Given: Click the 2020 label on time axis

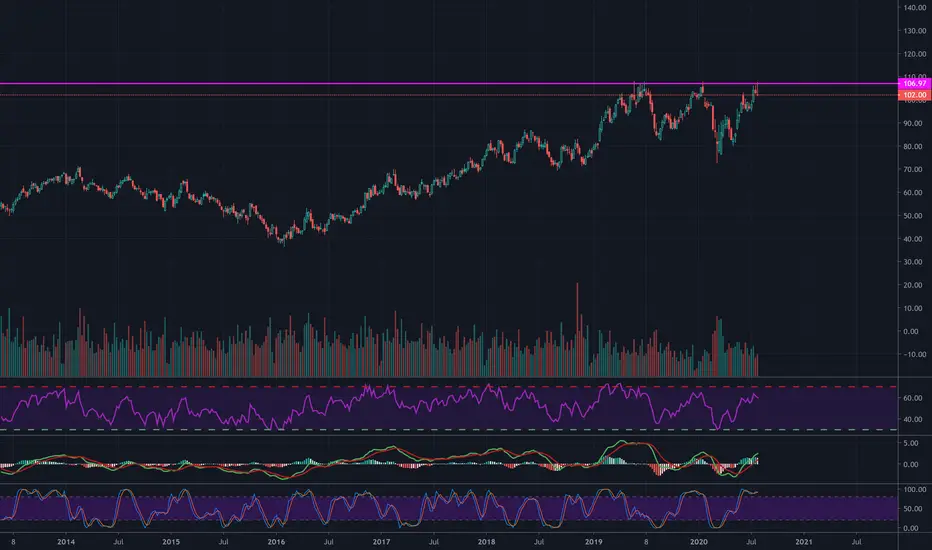Looking at the screenshot, I should click(x=698, y=542).
